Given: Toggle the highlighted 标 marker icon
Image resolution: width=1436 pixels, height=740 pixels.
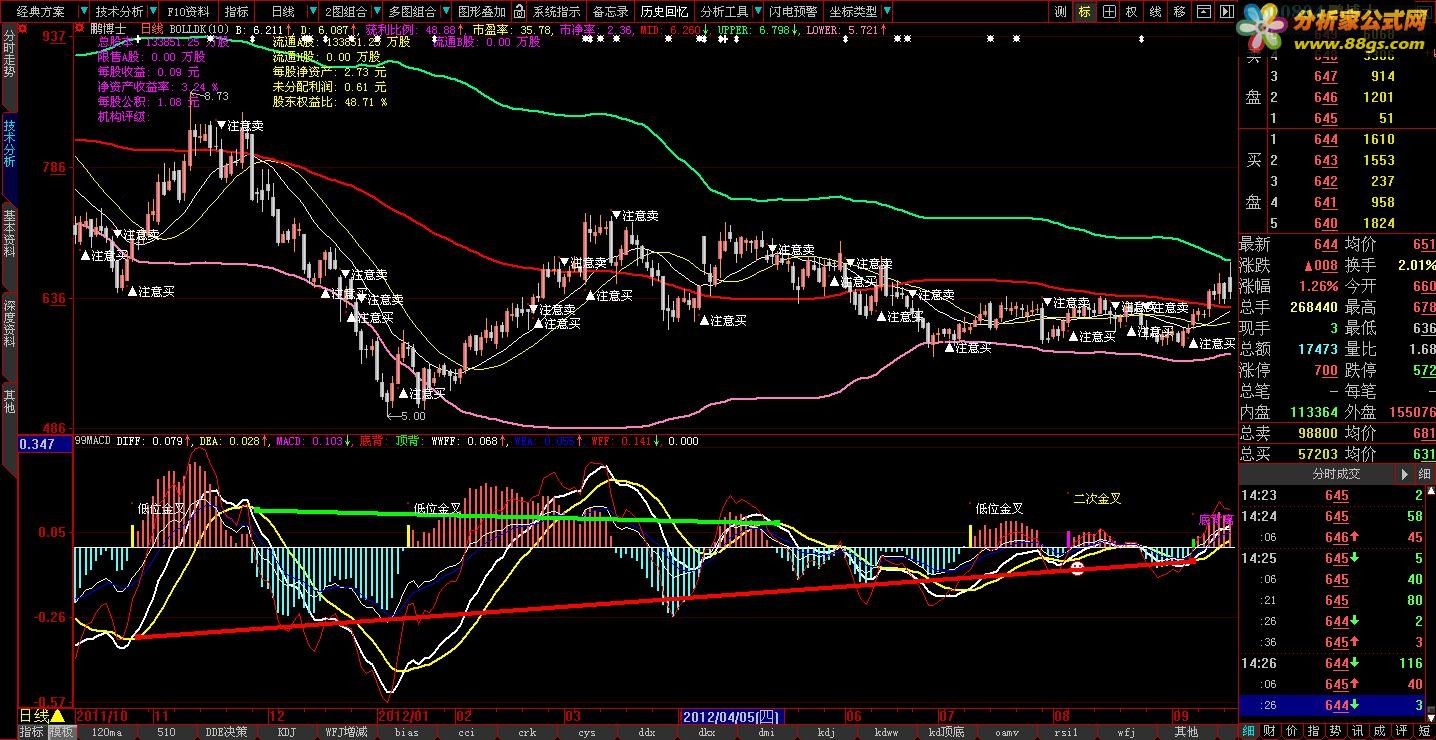Looking at the screenshot, I should pyautogui.click(x=1085, y=12).
